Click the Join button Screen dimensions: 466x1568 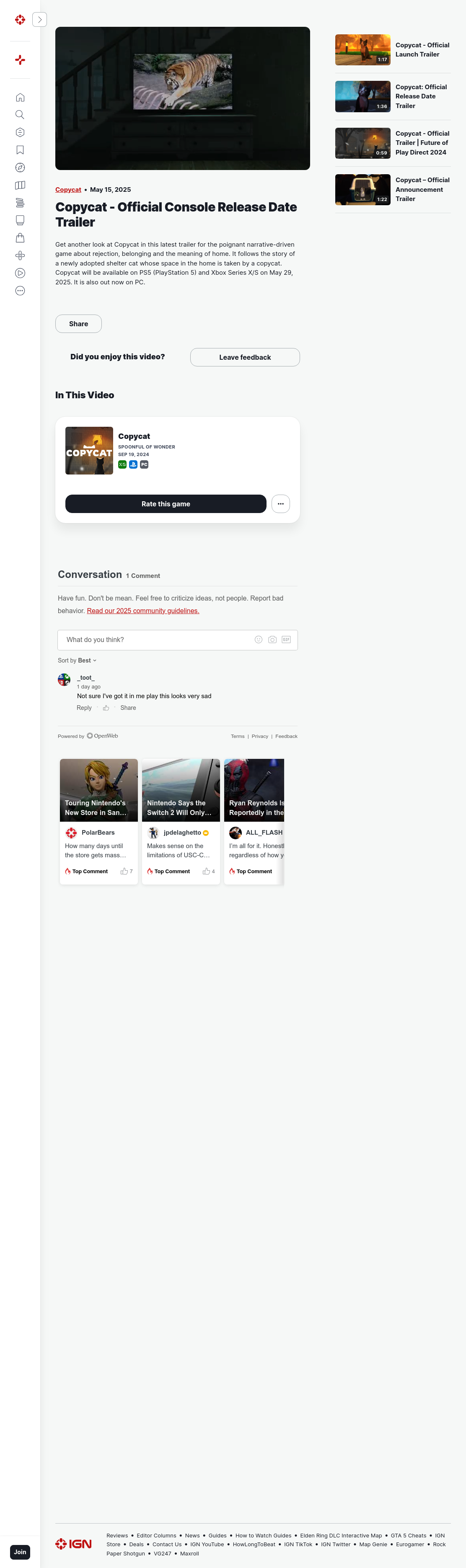click(x=20, y=1552)
